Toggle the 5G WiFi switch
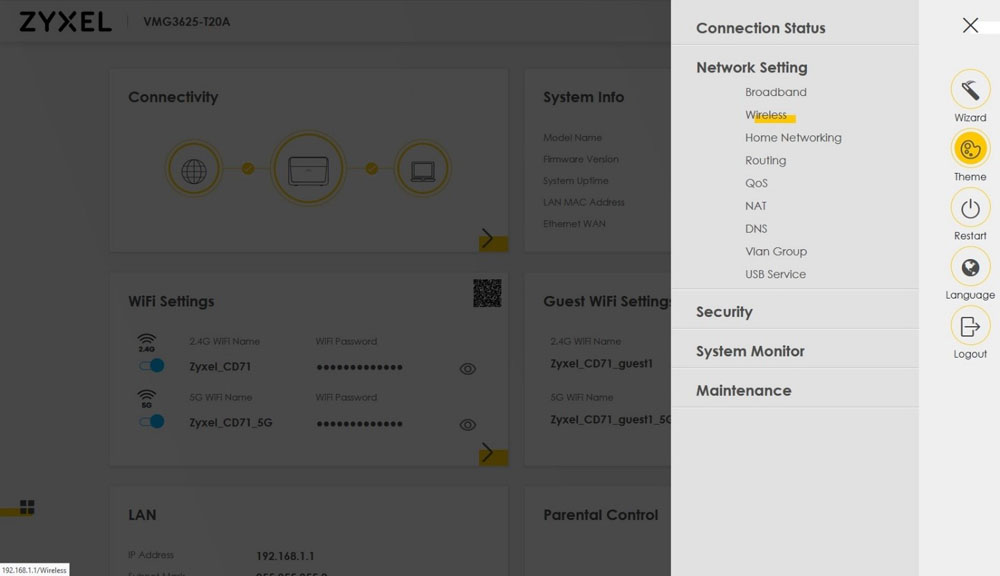 click(x=152, y=422)
